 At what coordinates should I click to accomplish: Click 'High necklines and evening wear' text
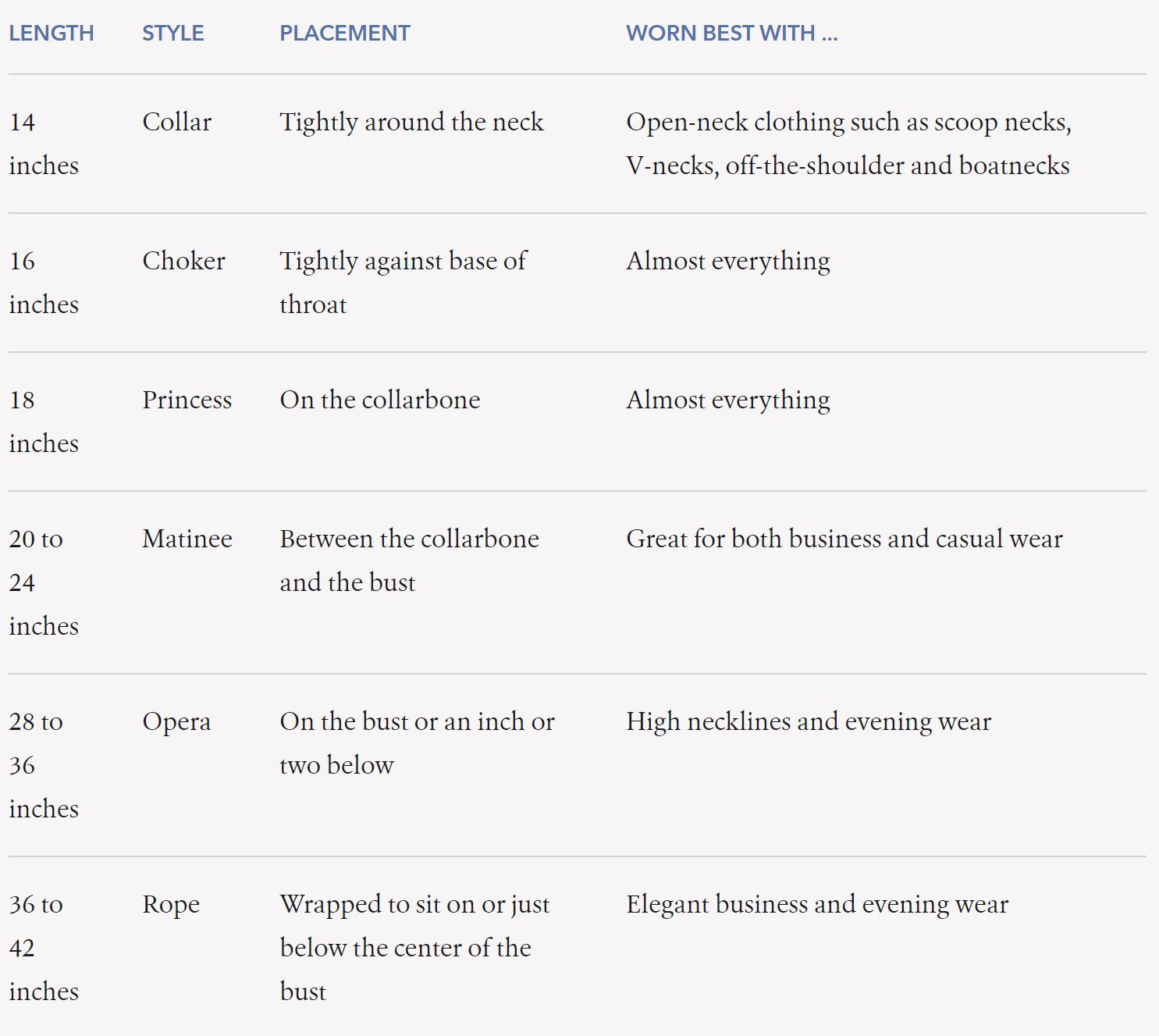pos(809,722)
